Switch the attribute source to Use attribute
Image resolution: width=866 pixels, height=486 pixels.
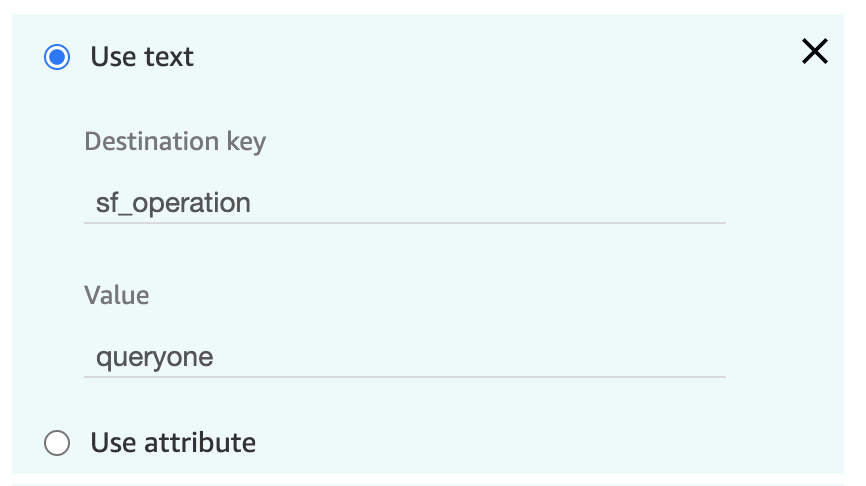tap(57, 443)
